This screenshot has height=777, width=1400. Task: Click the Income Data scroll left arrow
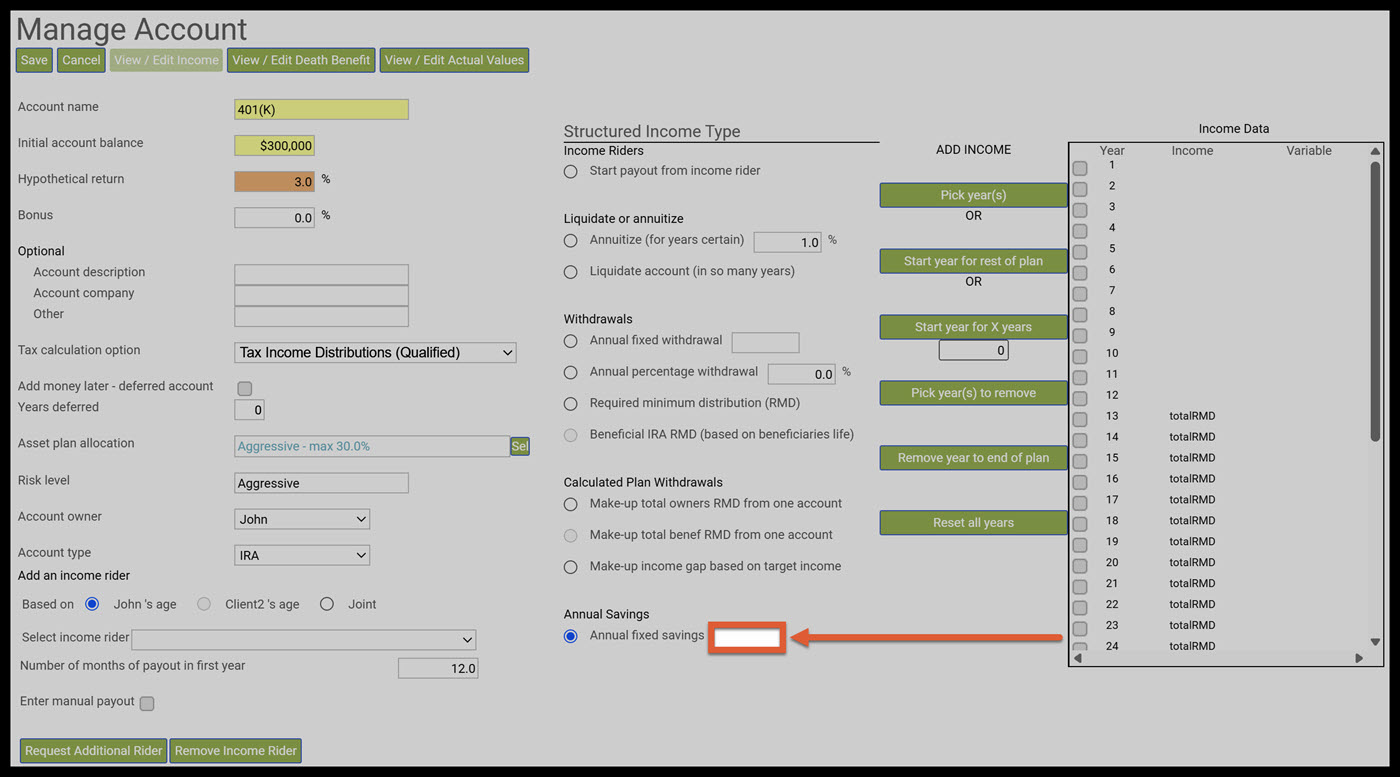pyautogui.click(x=1080, y=658)
